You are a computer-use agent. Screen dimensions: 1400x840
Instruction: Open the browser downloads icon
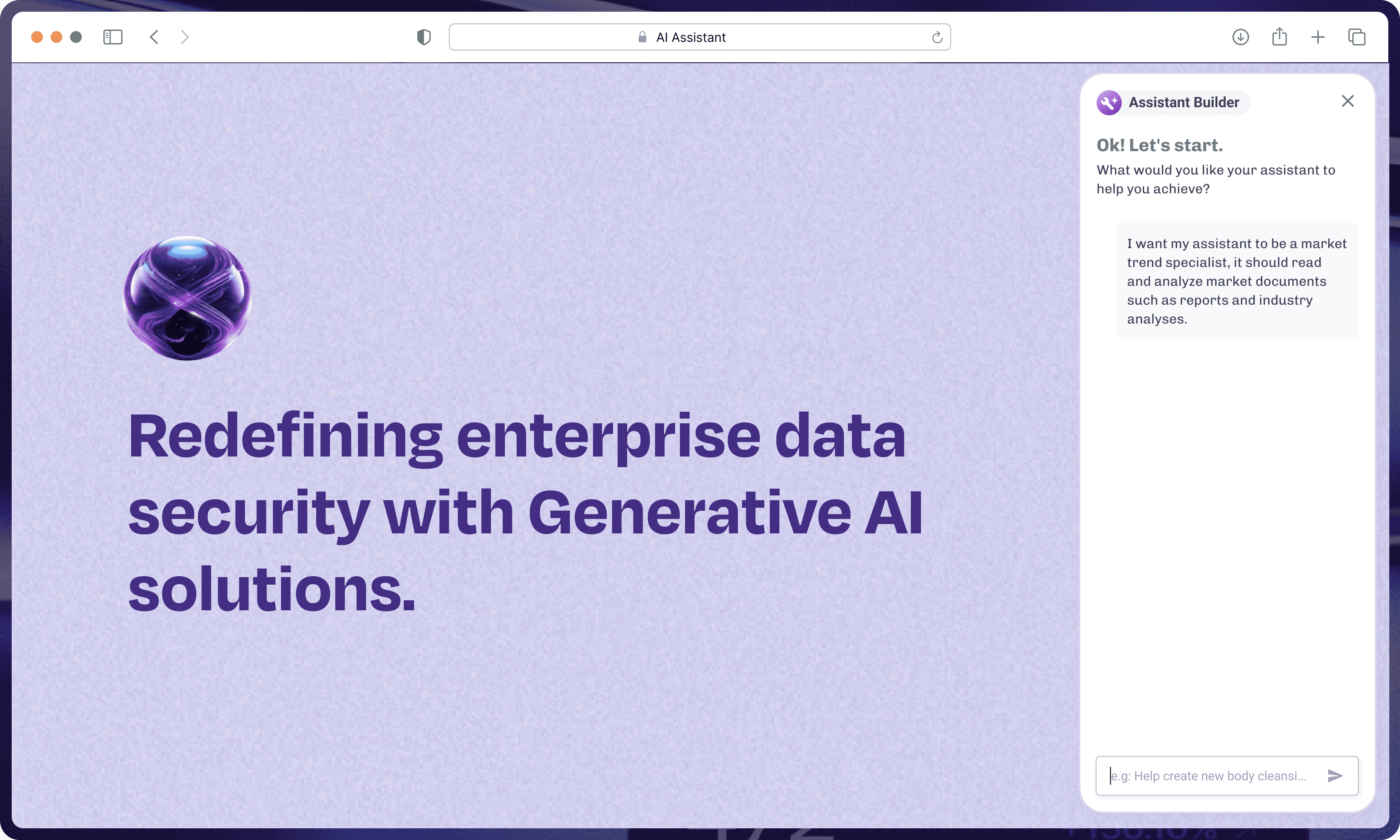pyautogui.click(x=1240, y=37)
